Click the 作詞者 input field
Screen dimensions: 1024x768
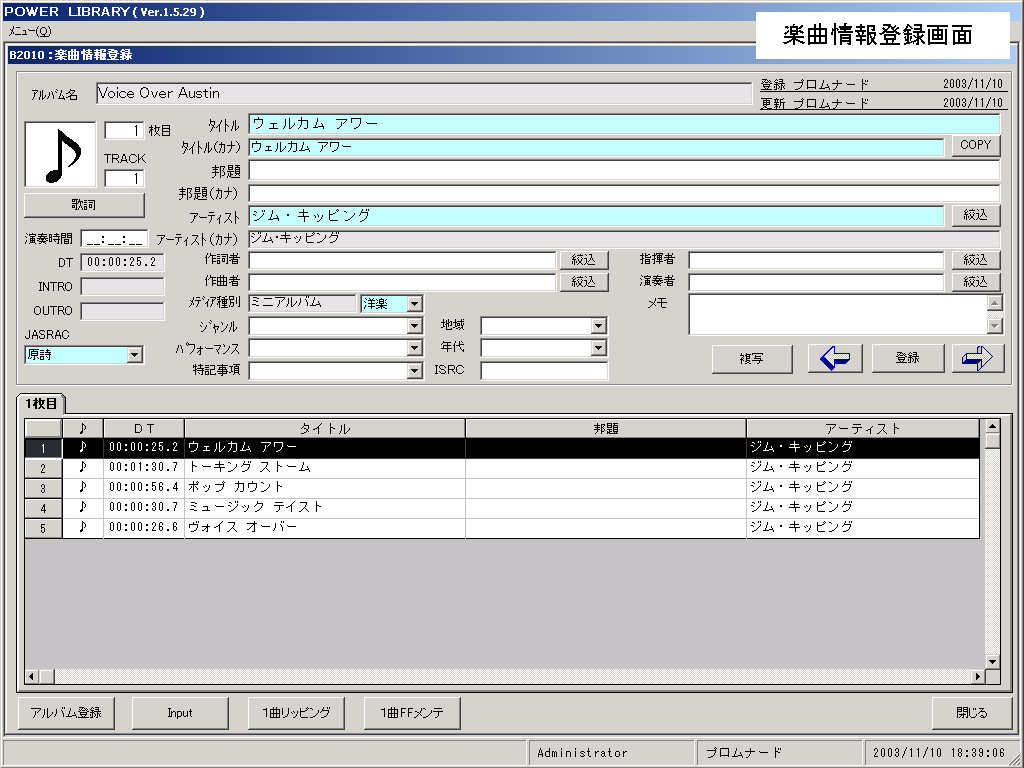(x=402, y=261)
